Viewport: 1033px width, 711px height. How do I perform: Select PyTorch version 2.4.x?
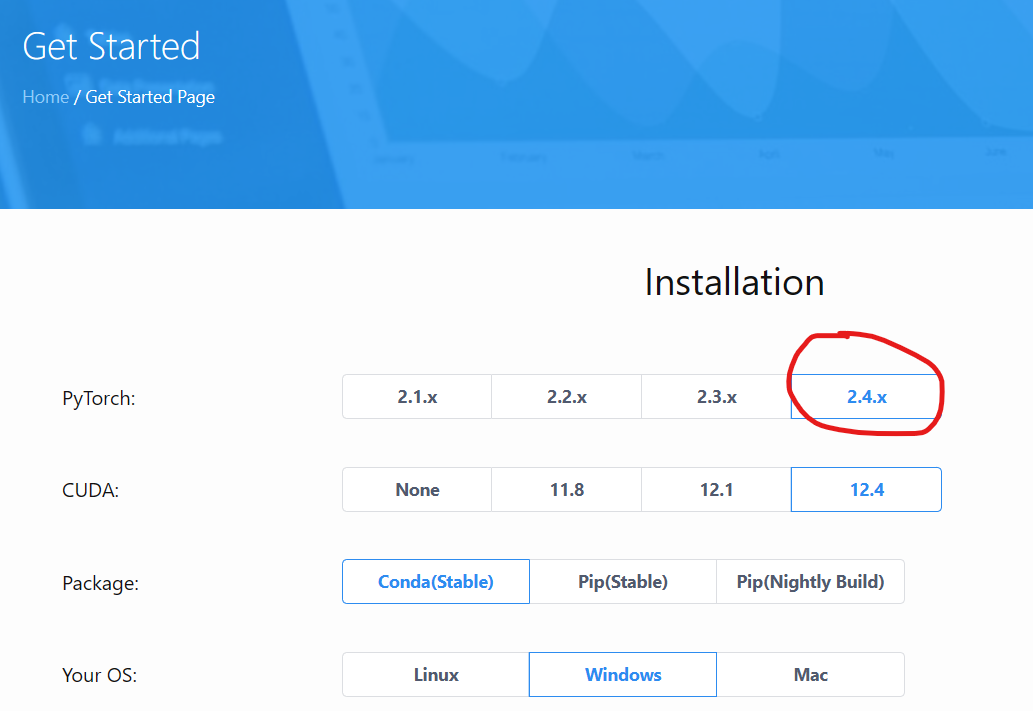tap(866, 397)
